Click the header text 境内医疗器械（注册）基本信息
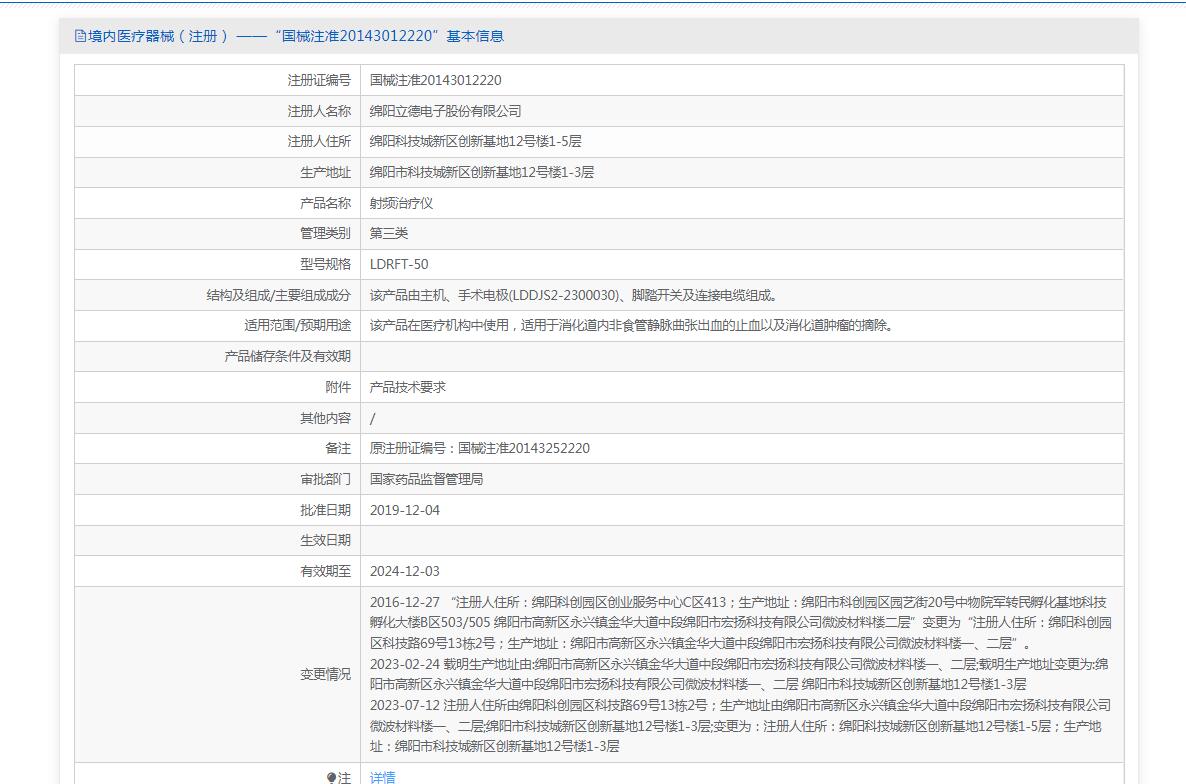 pos(296,36)
